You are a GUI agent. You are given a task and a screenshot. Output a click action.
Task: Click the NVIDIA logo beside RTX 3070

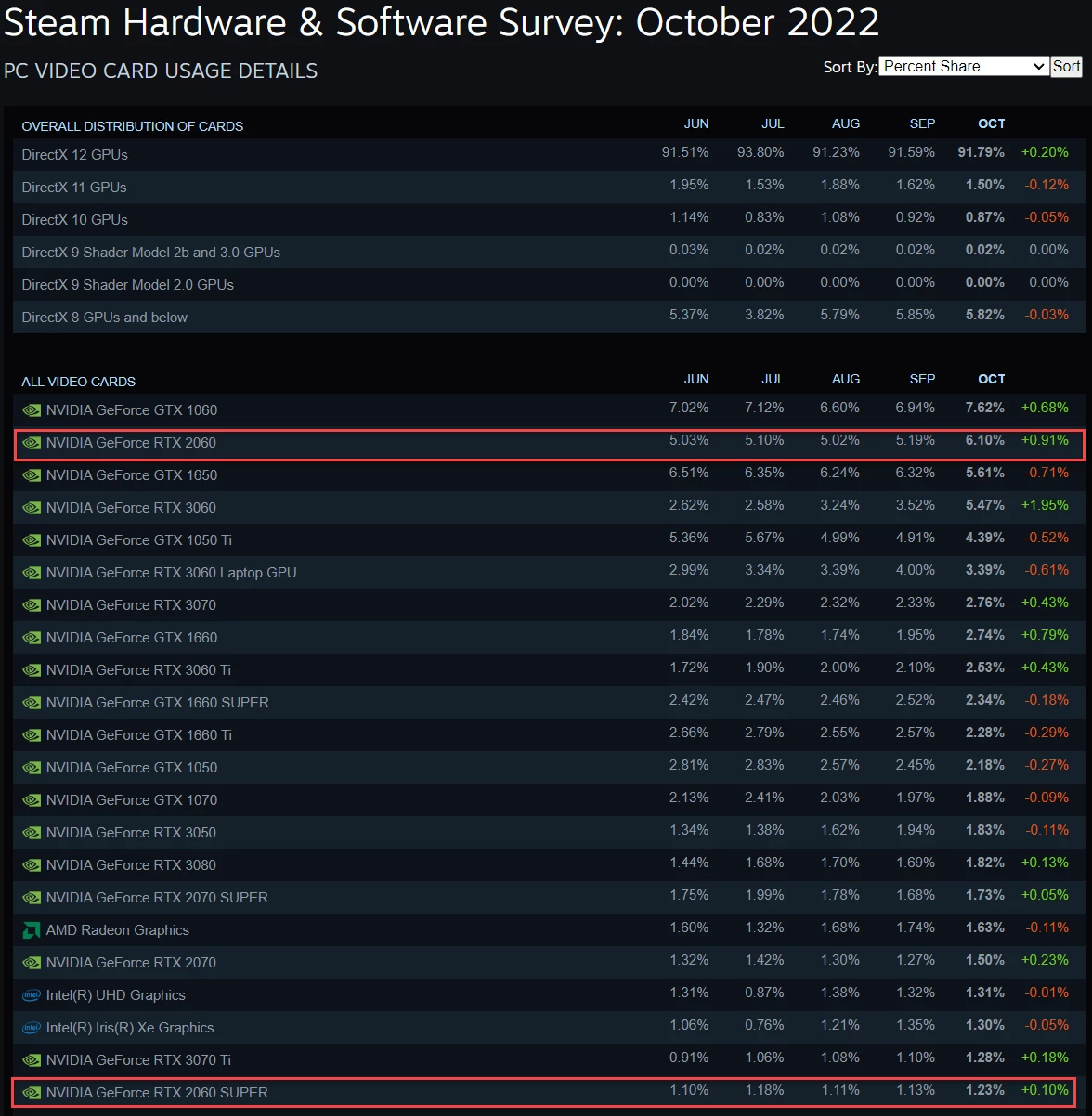[x=32, y=605]
